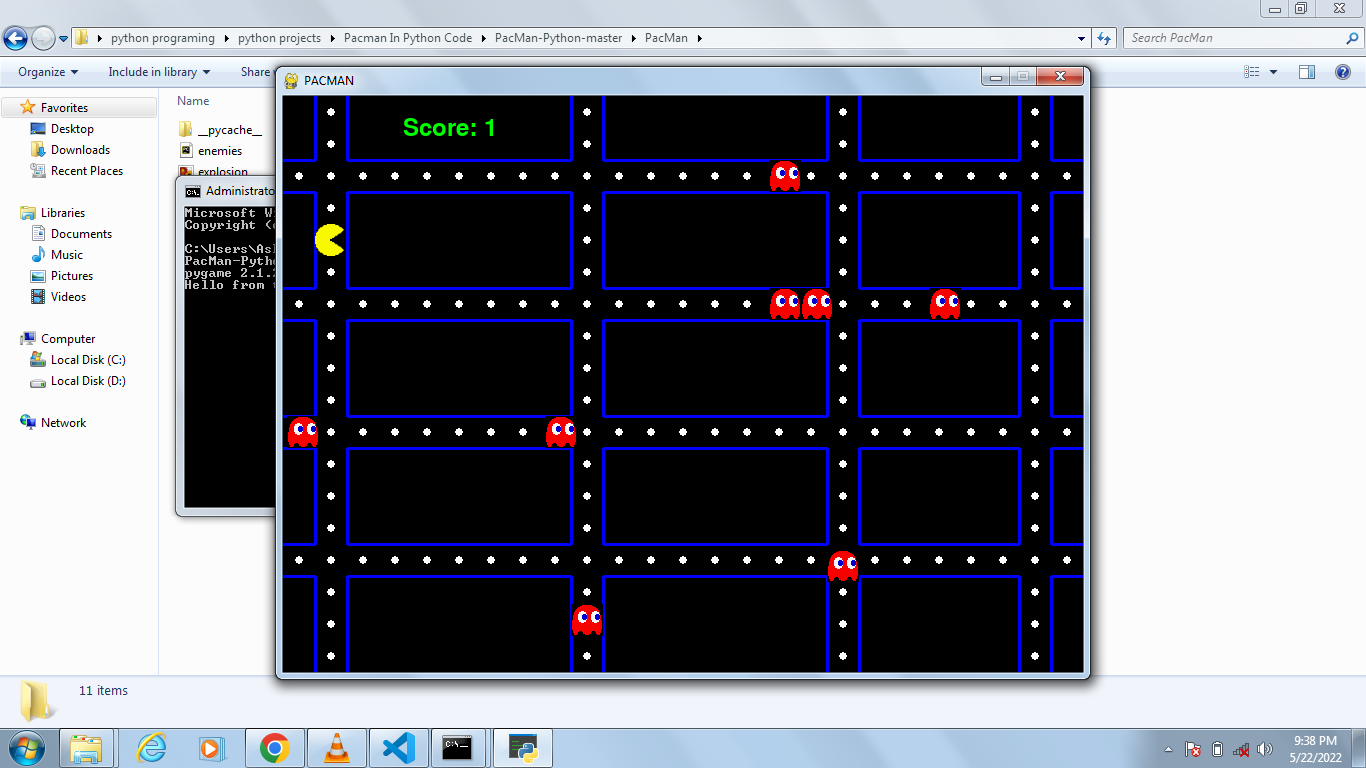Launch Google Chrome from the taskbar
The width and height of the screenshot is (1366, 768).
coord(275,747)
